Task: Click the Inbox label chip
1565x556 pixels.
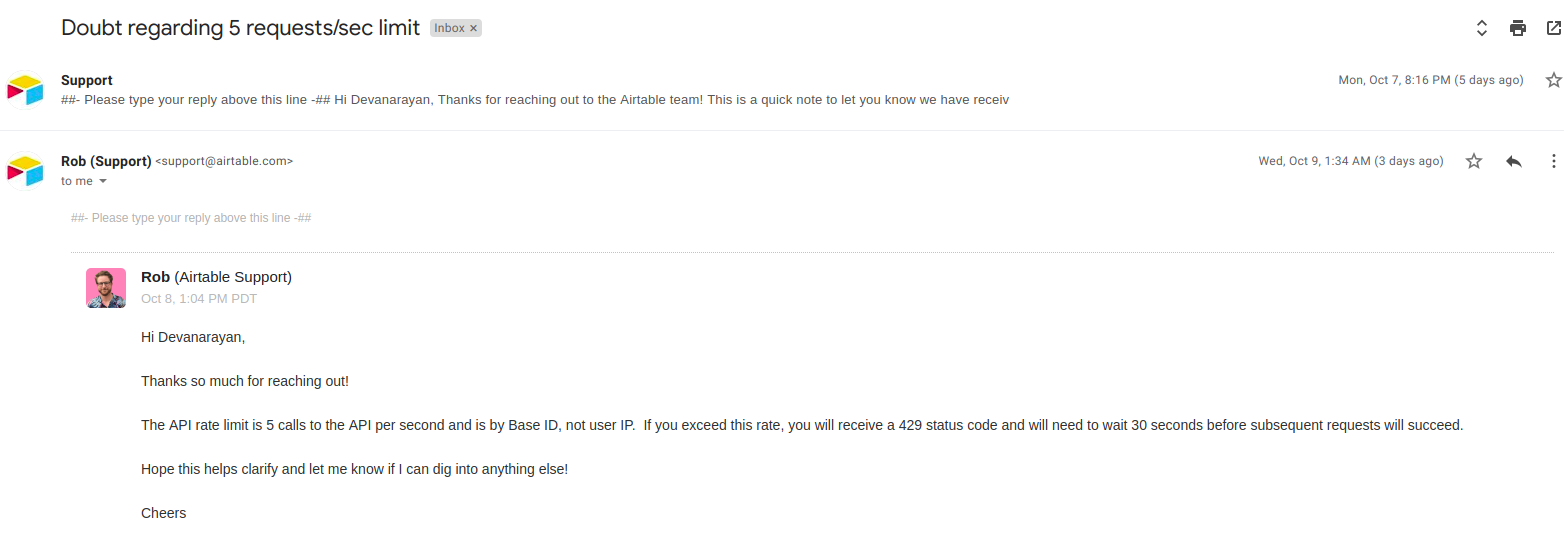Action: pos(449,29)
